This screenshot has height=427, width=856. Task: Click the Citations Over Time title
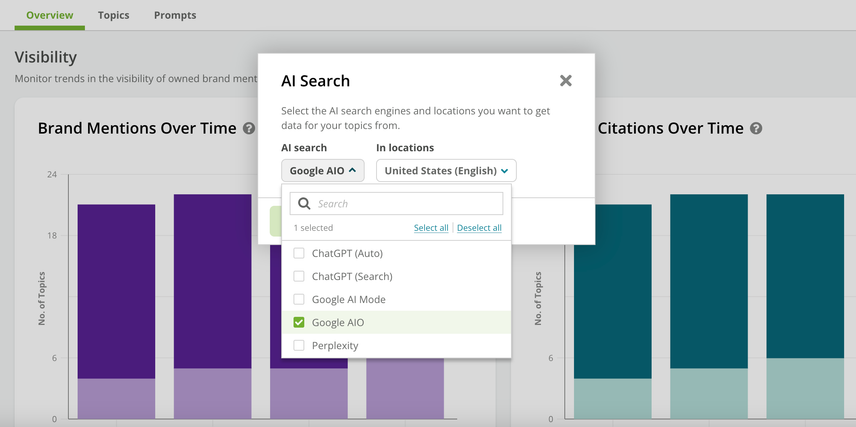coord(670,128)
